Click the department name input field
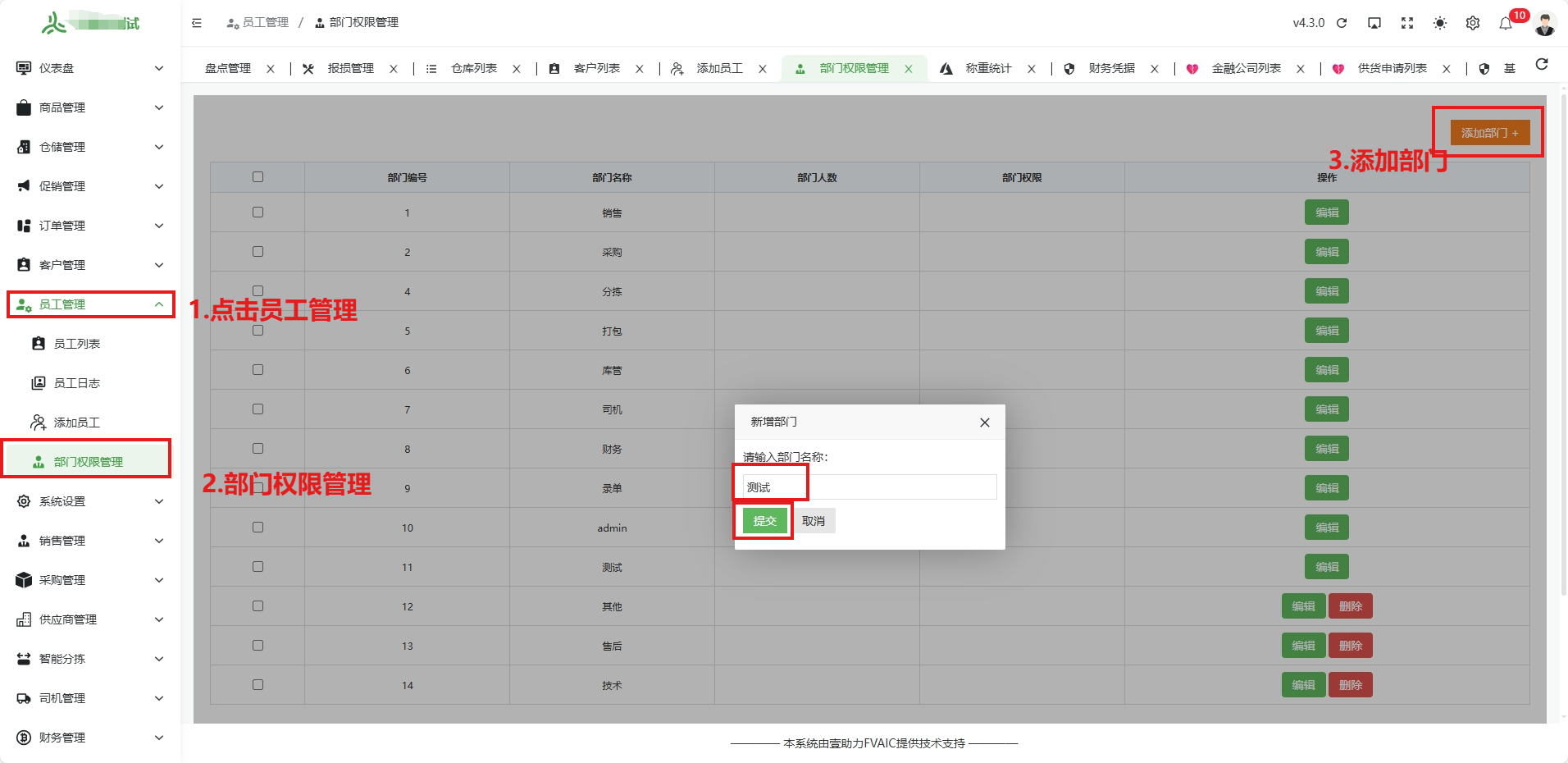The image size is (1568, 763). click(869, 487)
